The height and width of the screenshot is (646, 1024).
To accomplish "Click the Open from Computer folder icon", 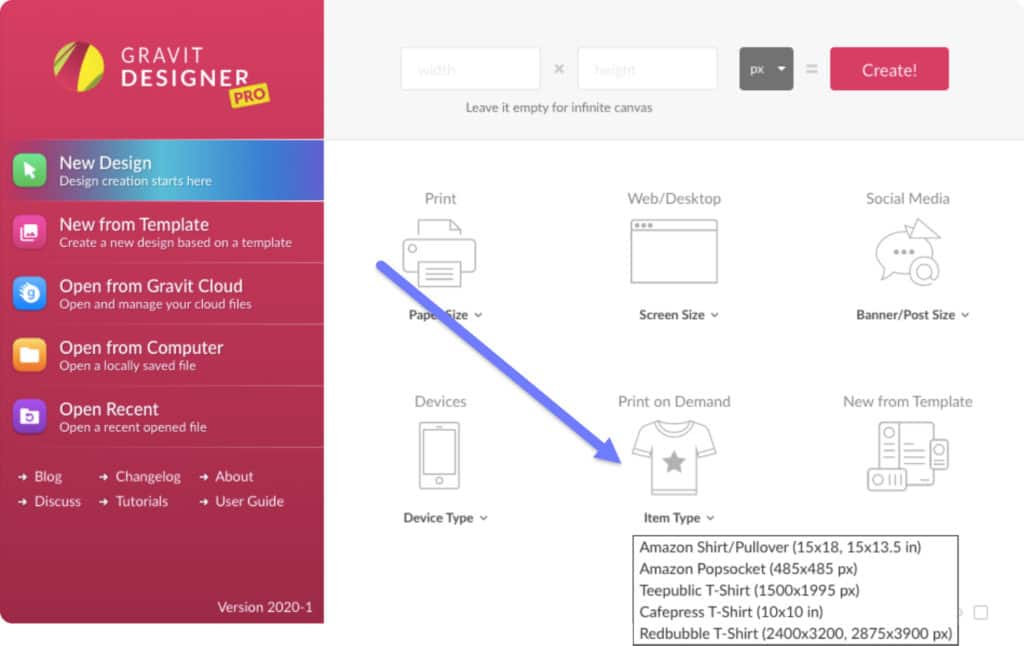I will pyautogui.click(x=29, y=355).
